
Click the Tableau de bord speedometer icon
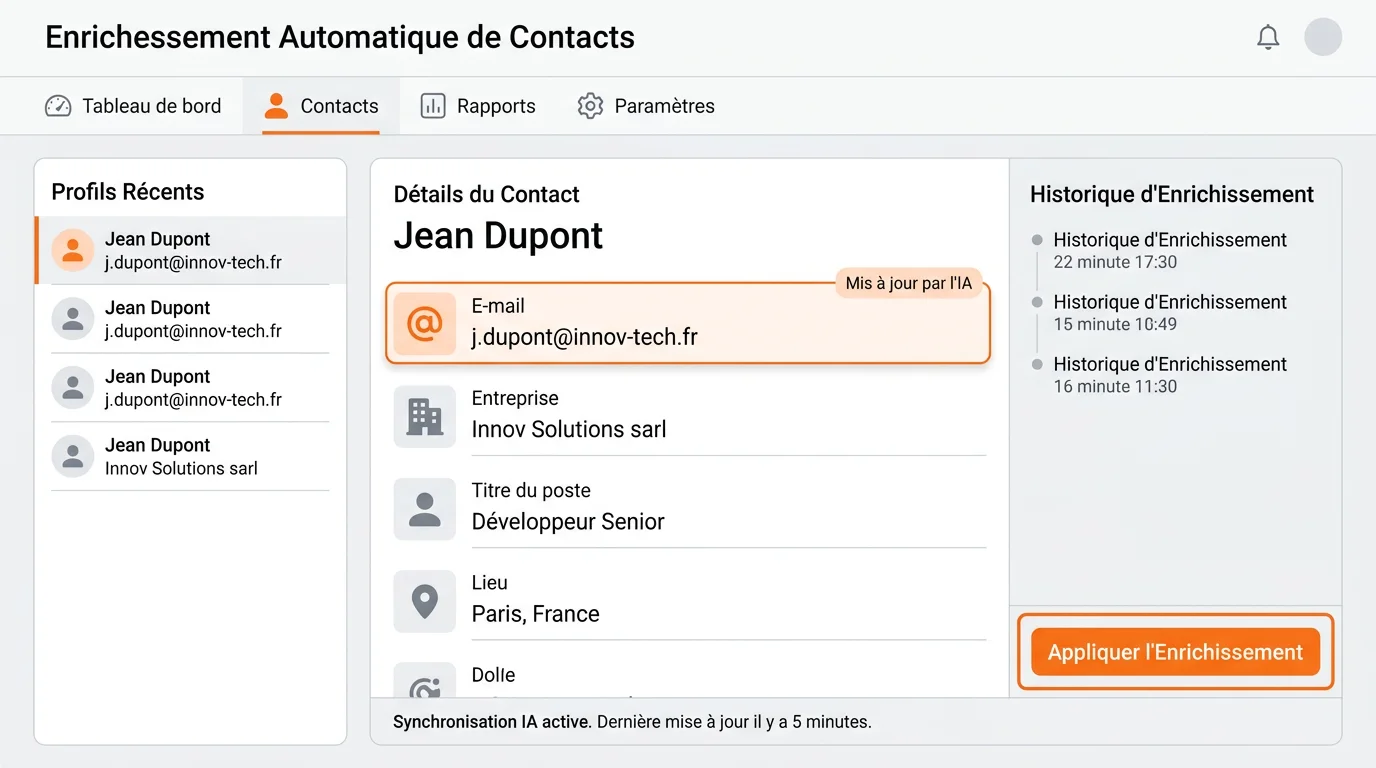click(58, 105)
